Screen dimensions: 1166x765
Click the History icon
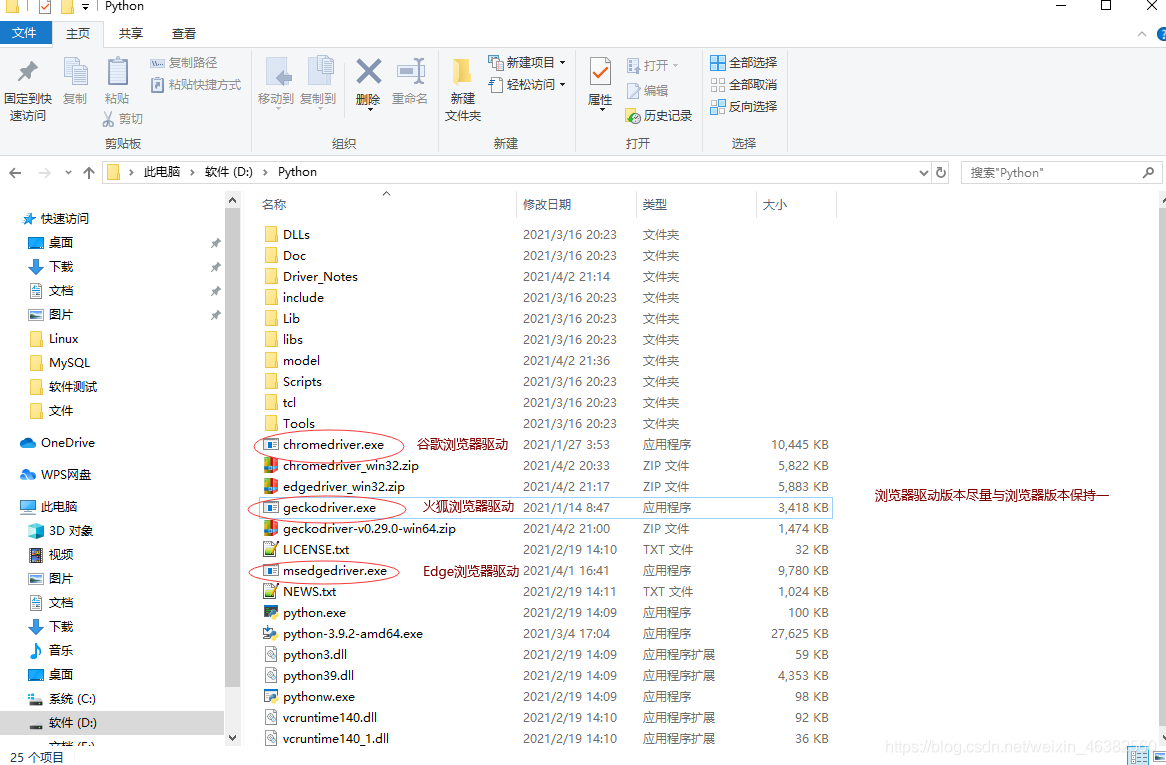633,116
